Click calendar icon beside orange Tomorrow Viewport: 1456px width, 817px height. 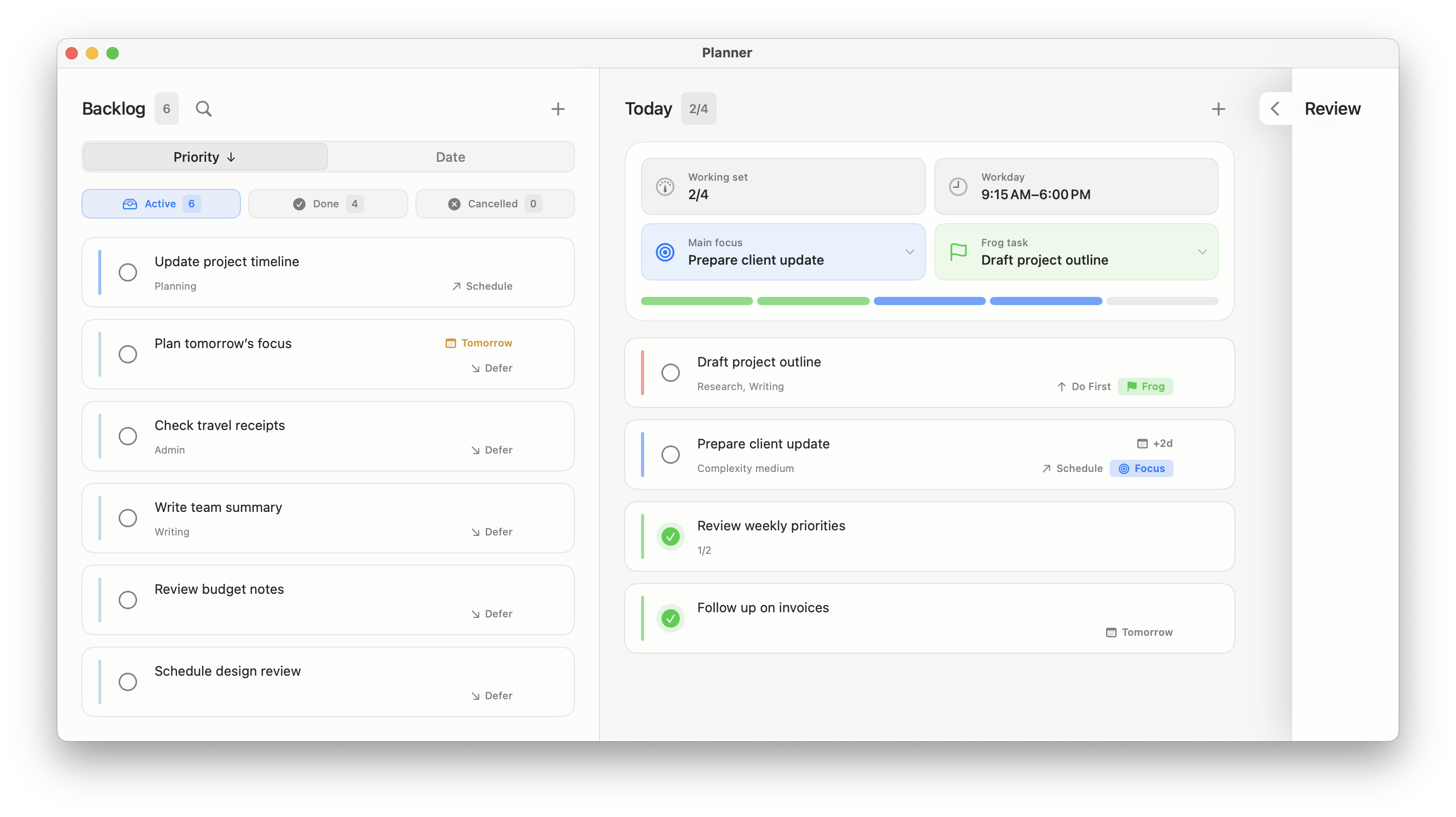click(x=450, y=343)
